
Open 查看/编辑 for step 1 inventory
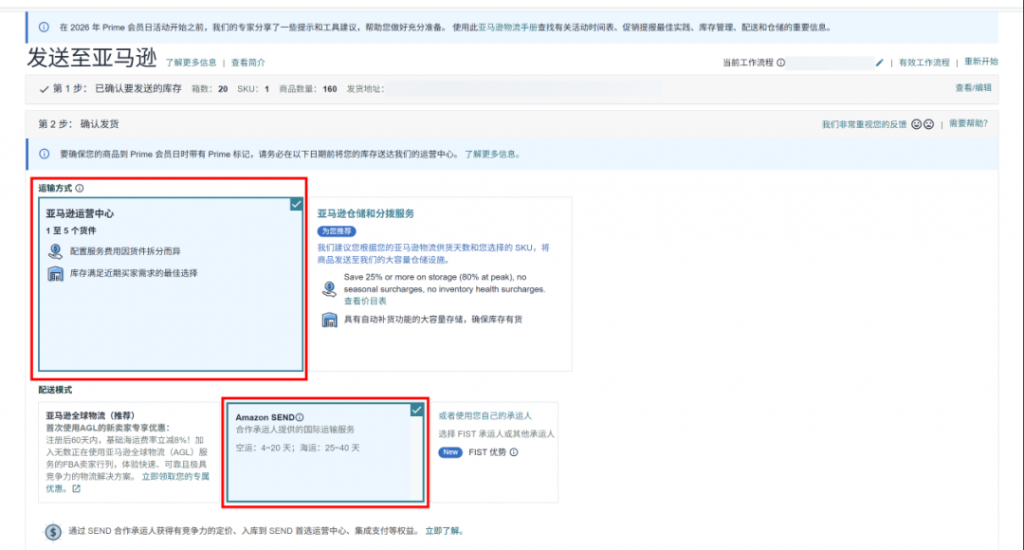(x=973, y=88)
